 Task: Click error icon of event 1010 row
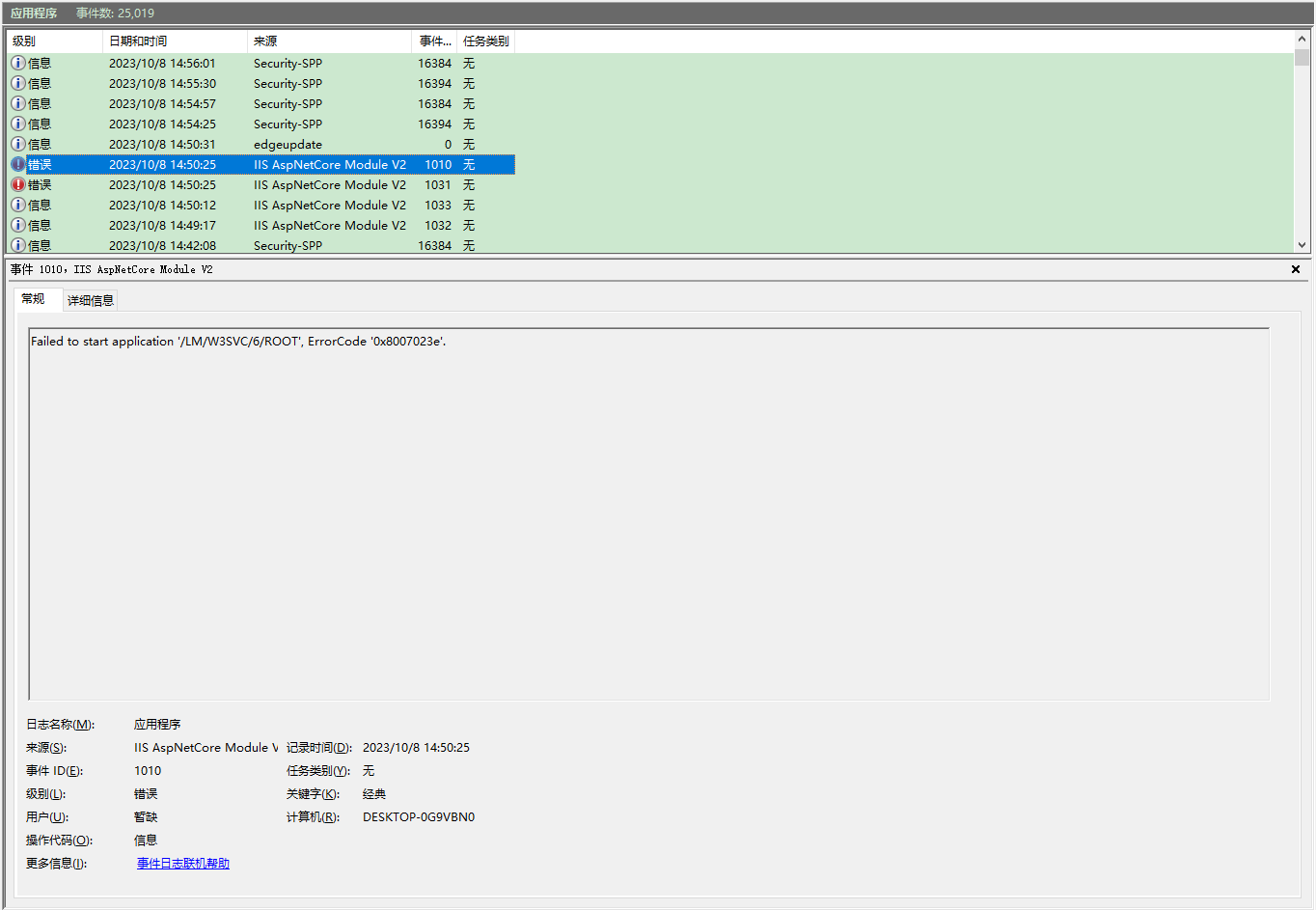[x=18, y=164]
